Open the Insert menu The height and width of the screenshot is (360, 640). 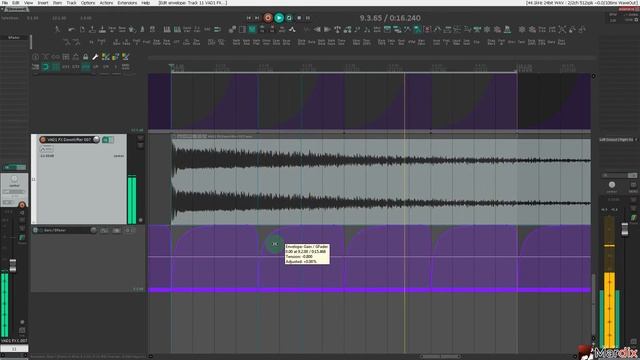[x=43, y=2]
